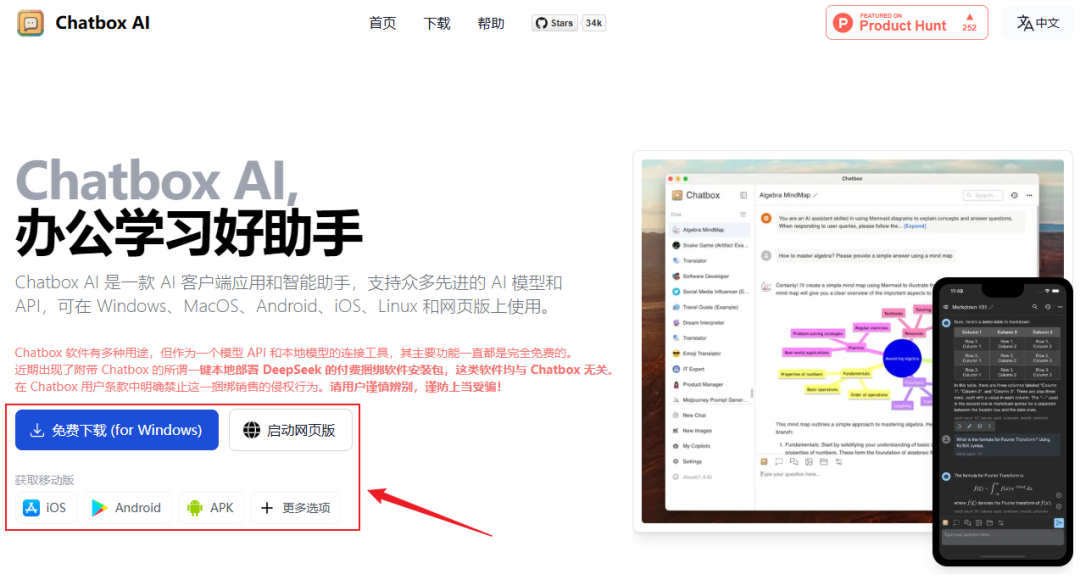Screen dimensions: 1080x580
Task: Launch the web version via 启动网页版
Action: click(x=291, y=430)
